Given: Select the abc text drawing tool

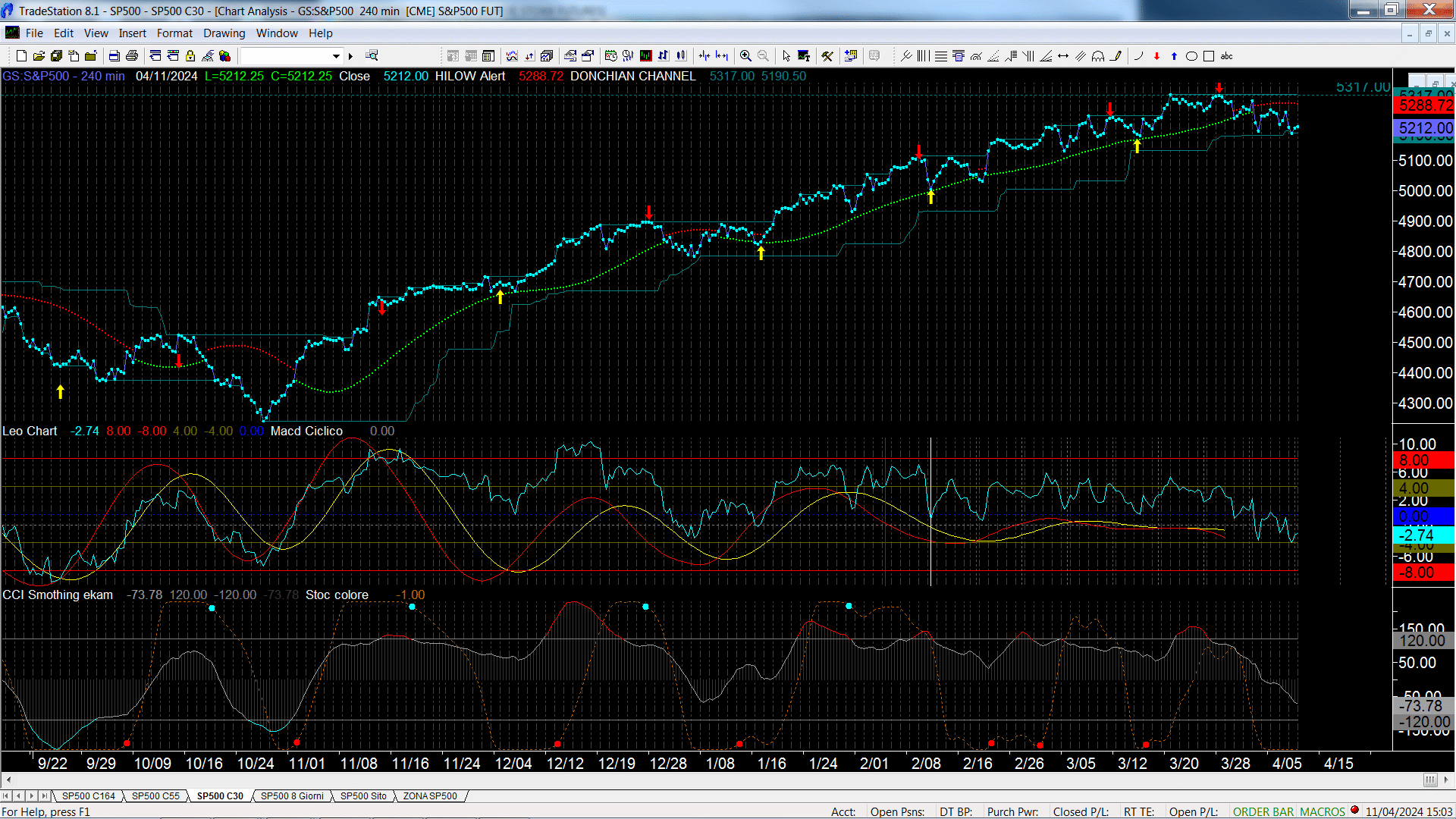Looking at the screenshot, I should pos(1227,56).
